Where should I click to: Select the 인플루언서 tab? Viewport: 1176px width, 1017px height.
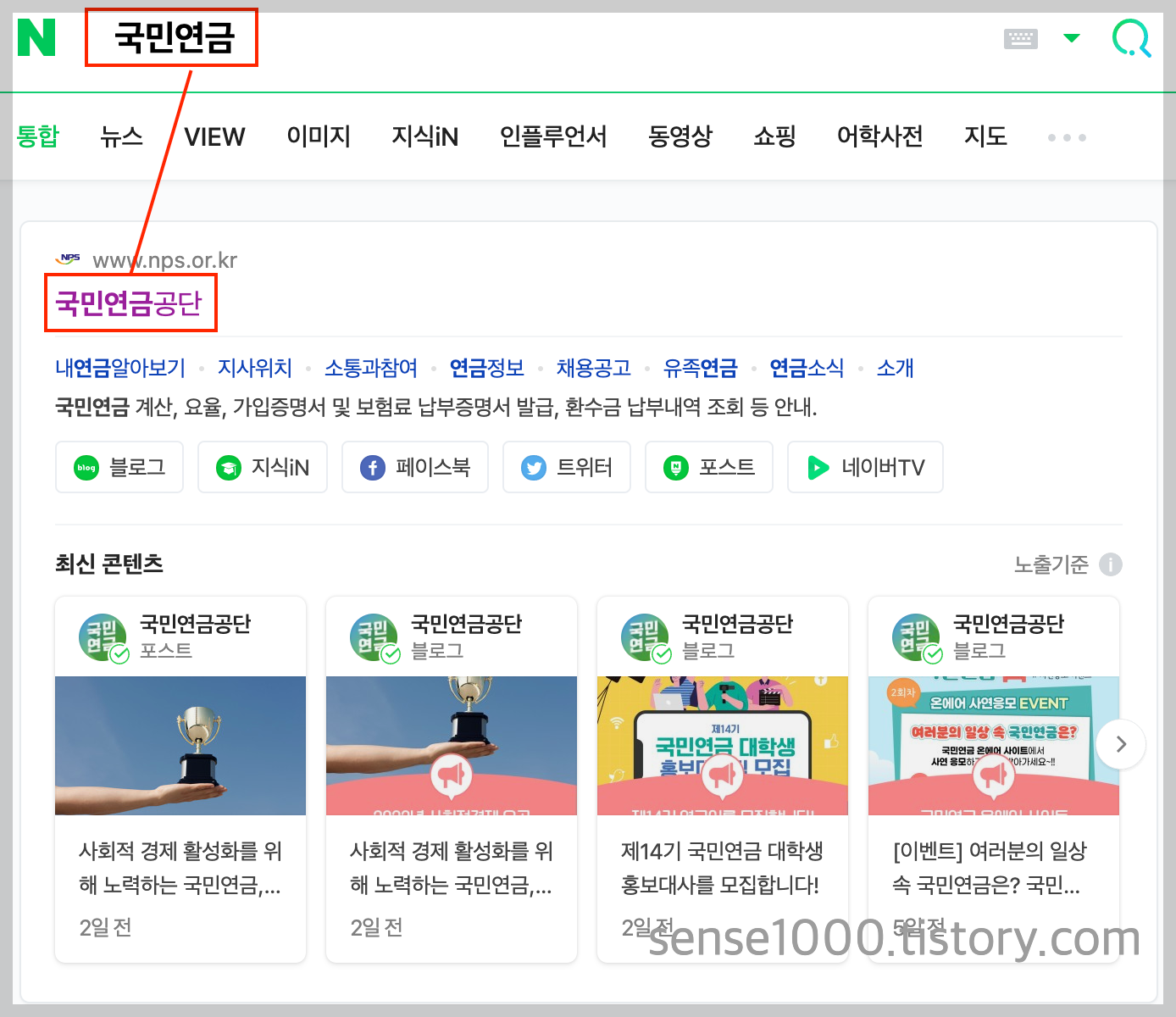(x=552, y=136)
